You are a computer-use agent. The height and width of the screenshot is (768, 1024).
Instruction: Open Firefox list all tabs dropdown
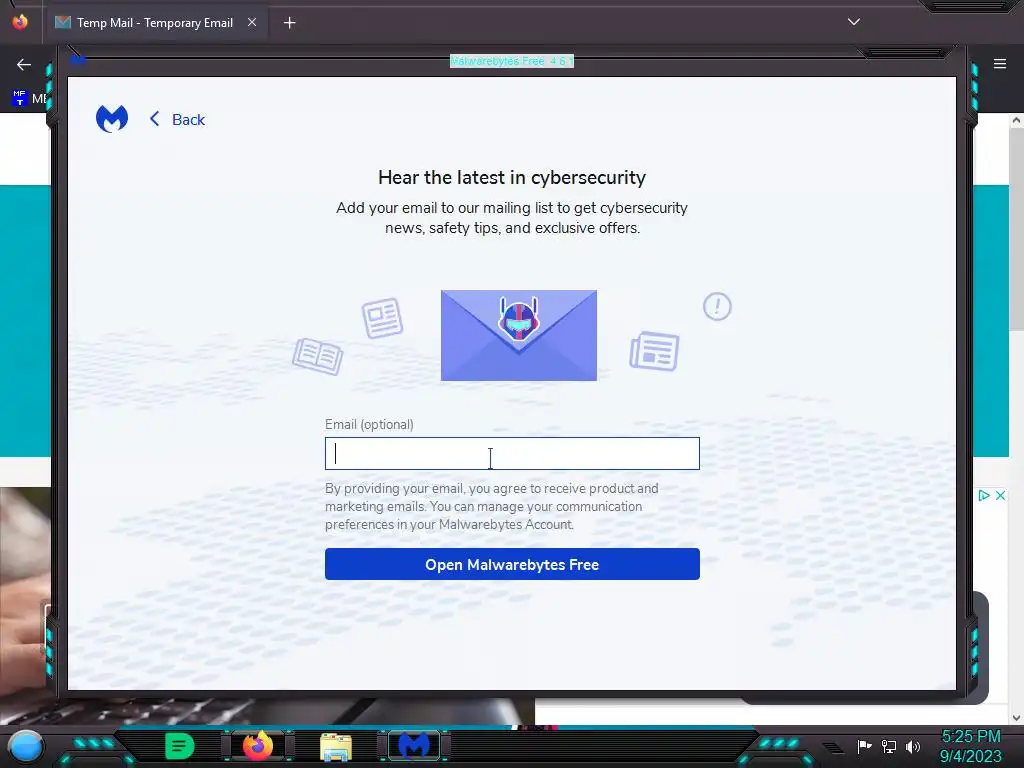pyautogui.click(x=854, y=22)
